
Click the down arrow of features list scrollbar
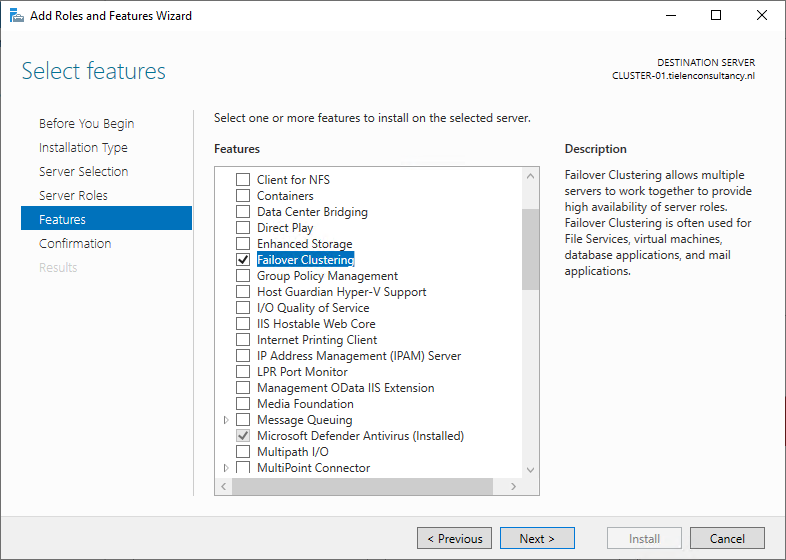(x=530, y=470)
